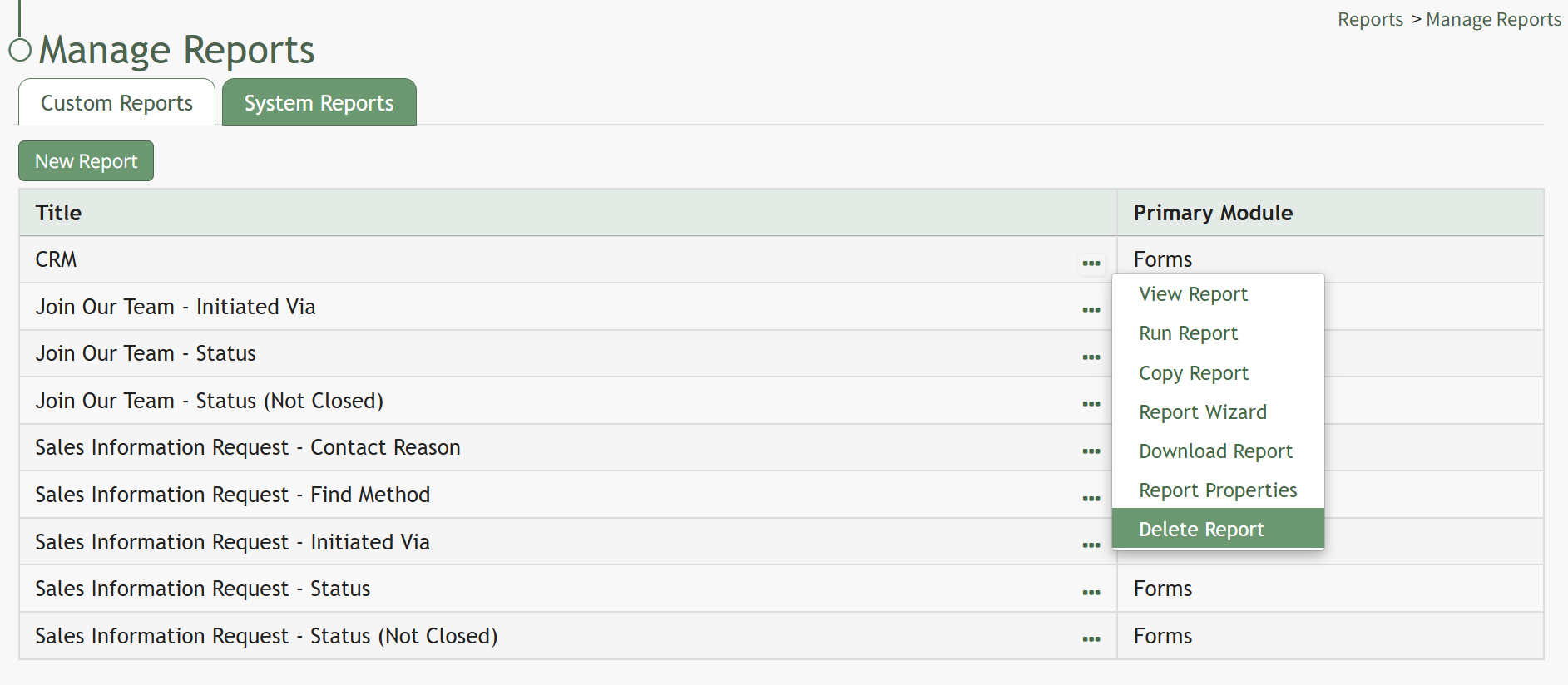
Task: Open Report Properties from the menu
Action: tap(1218, 490)
